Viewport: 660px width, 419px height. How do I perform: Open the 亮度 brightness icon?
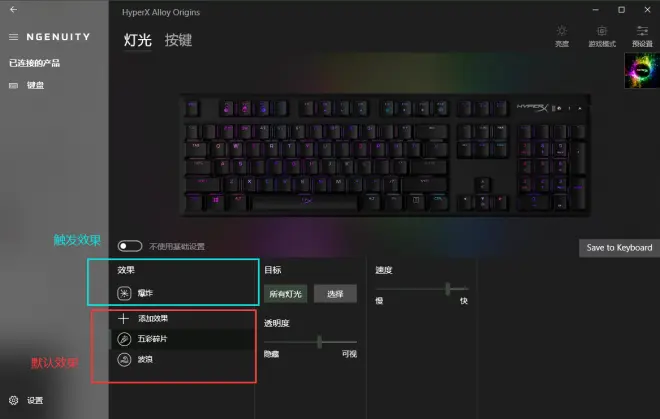coord(562,31)
